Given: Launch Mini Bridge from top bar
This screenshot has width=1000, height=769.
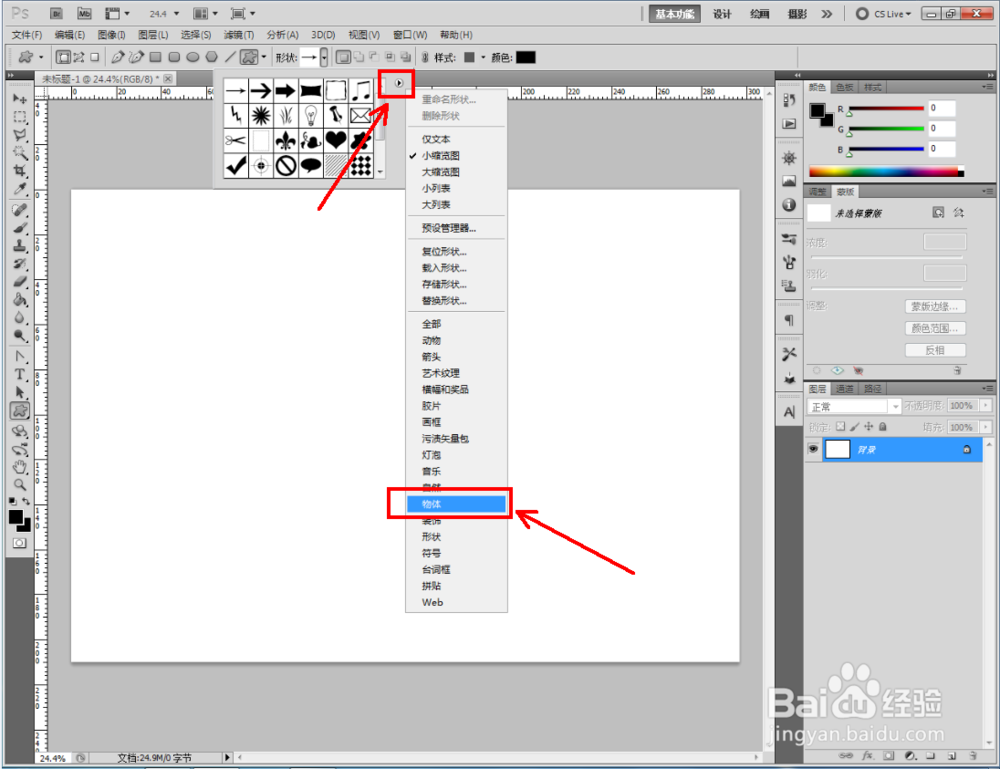Looking at the screenshot, I should [84, 13].
